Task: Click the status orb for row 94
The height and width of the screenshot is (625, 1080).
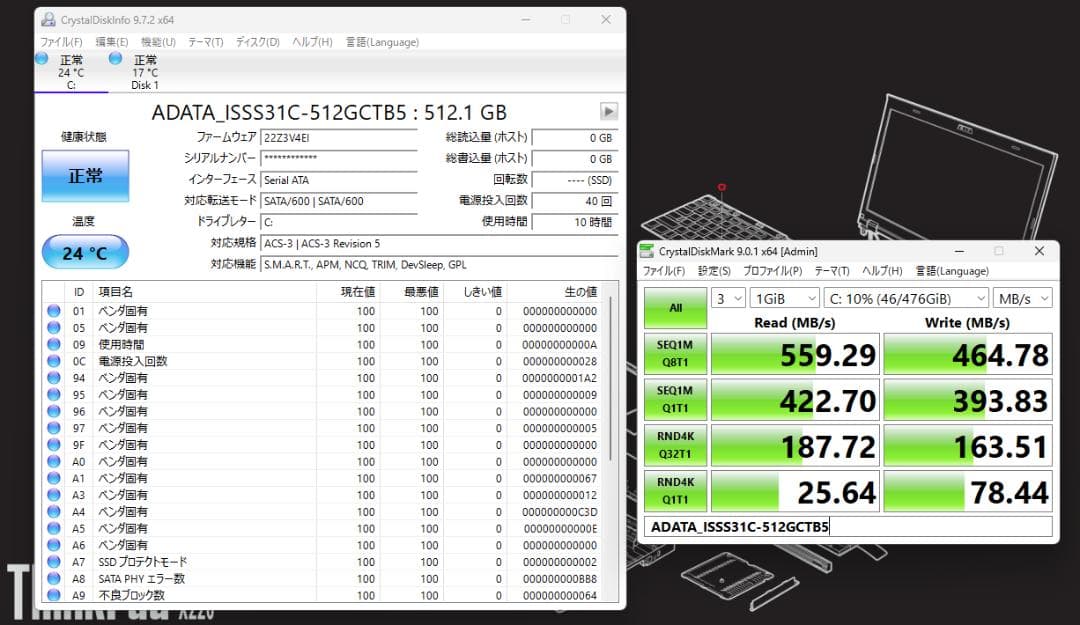Action: [x=54, y=378]
